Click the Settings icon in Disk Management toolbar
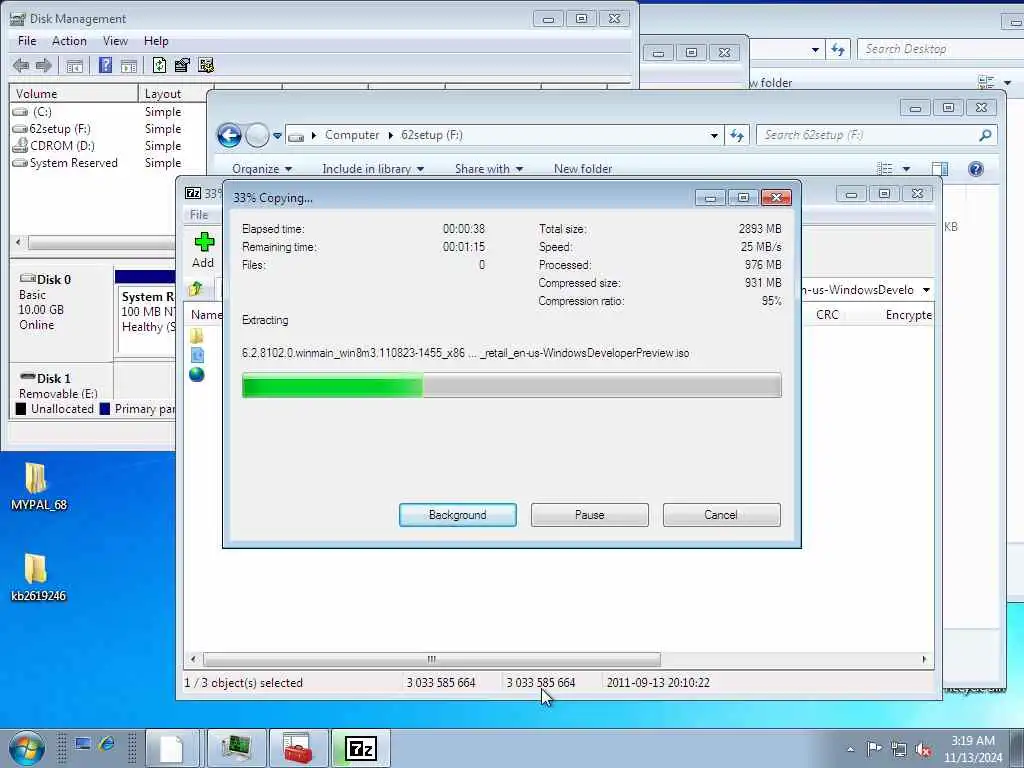Screen dimensions: 1024x768 206,65
